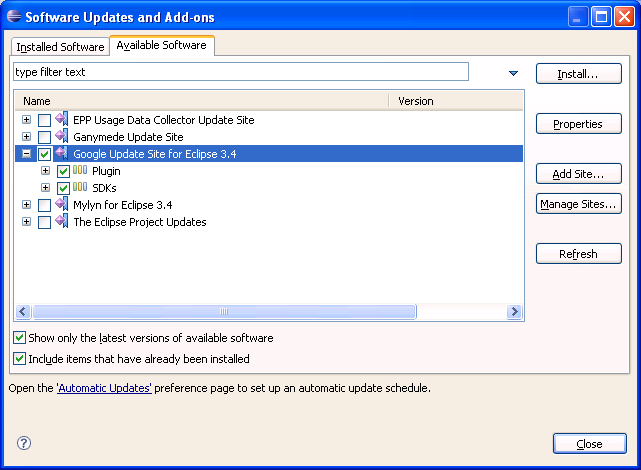Click the Install... button

click(578, 74)
